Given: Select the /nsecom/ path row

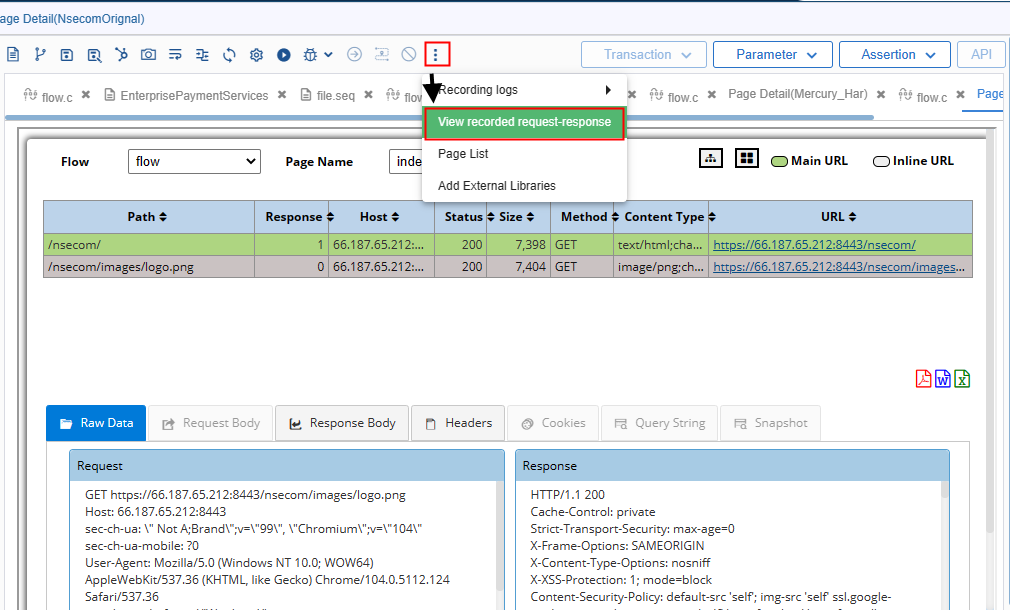Looking at the screenshot, I should tap(508, 245).
